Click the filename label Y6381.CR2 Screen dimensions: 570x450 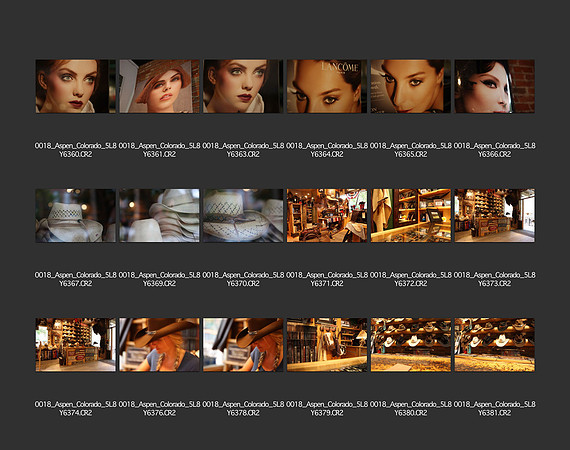pos(494,409)
